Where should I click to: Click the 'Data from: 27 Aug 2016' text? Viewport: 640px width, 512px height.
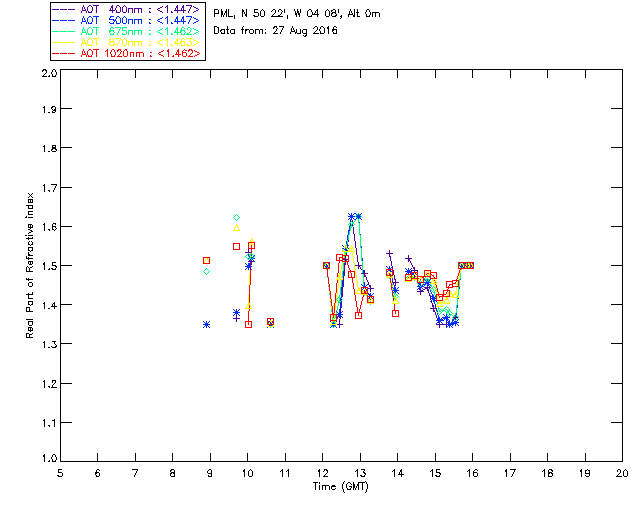pos(276,31)
